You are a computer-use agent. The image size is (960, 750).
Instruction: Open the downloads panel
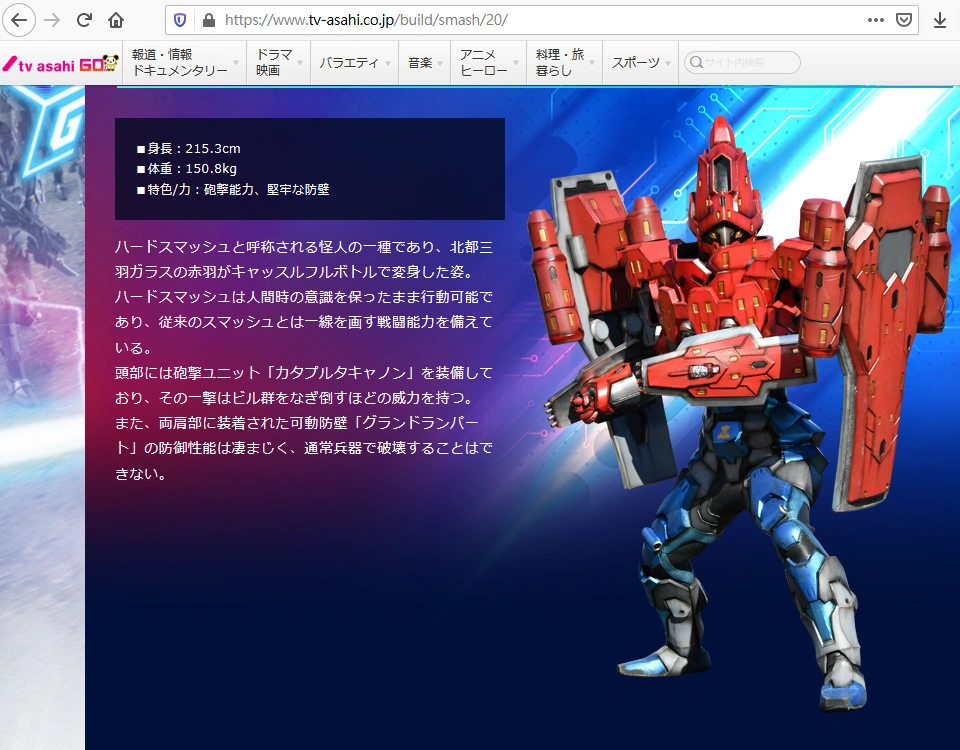(x=940, y=20)
